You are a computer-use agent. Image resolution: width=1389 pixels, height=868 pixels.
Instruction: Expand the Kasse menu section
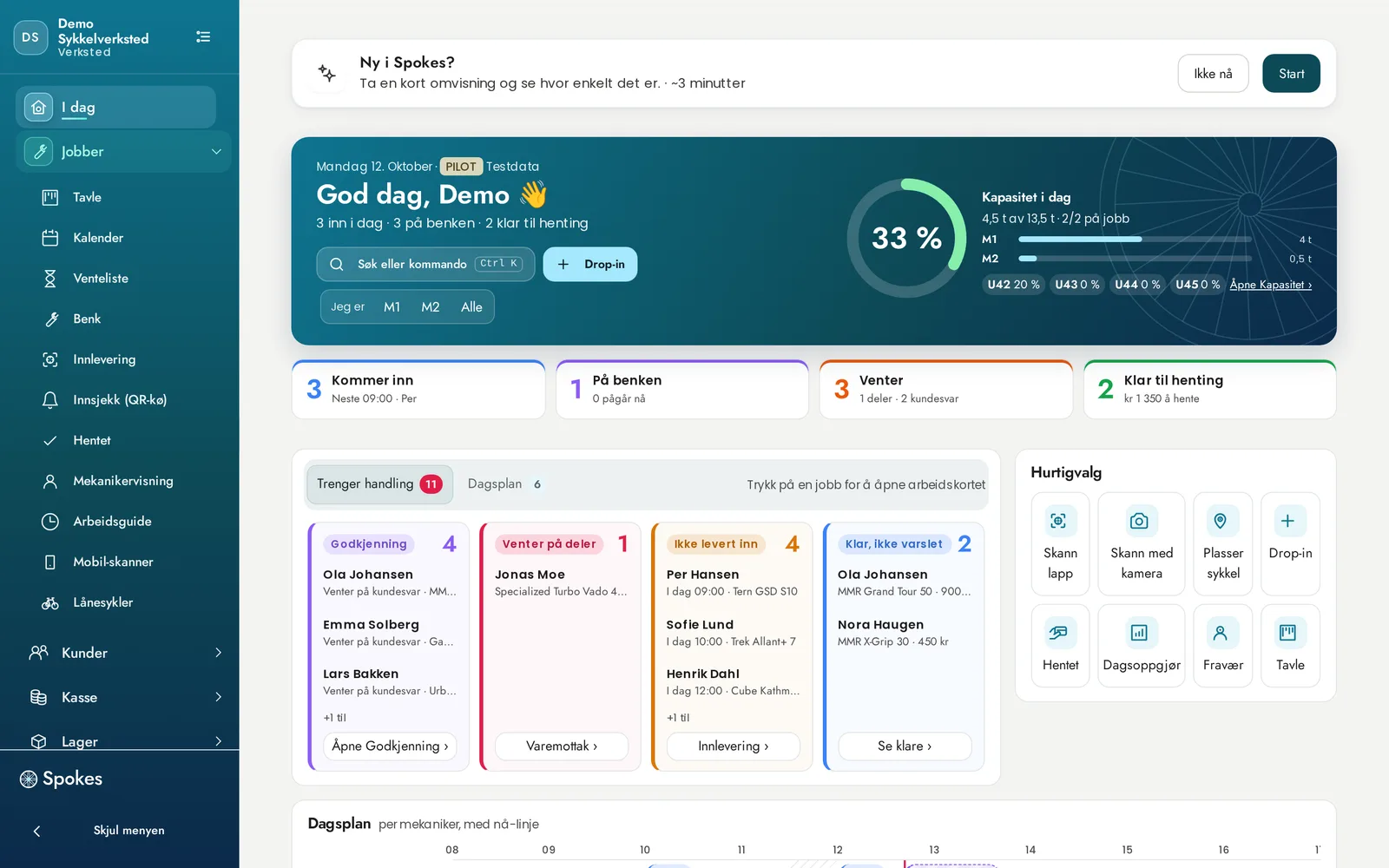point(123,697)
